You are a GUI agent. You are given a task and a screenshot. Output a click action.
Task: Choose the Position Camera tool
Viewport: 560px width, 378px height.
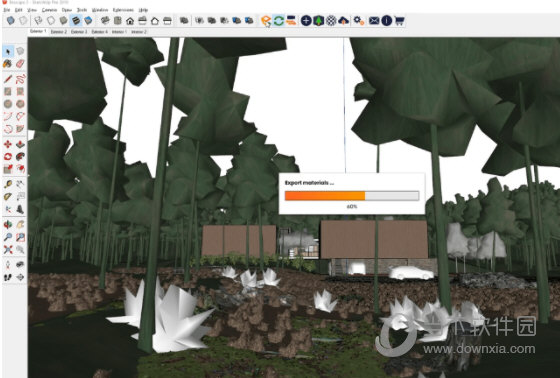tap(8, 265)
